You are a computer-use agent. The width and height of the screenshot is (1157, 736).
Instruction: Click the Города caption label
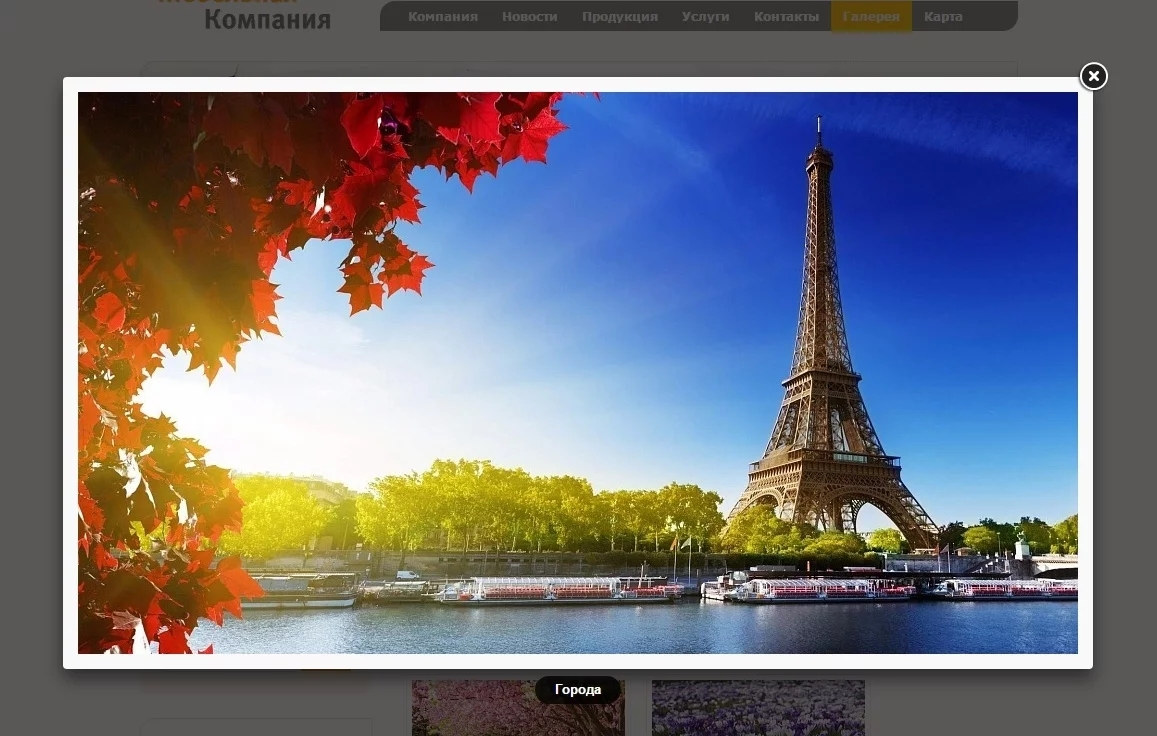pyautogui.click(x=578, y=690)
